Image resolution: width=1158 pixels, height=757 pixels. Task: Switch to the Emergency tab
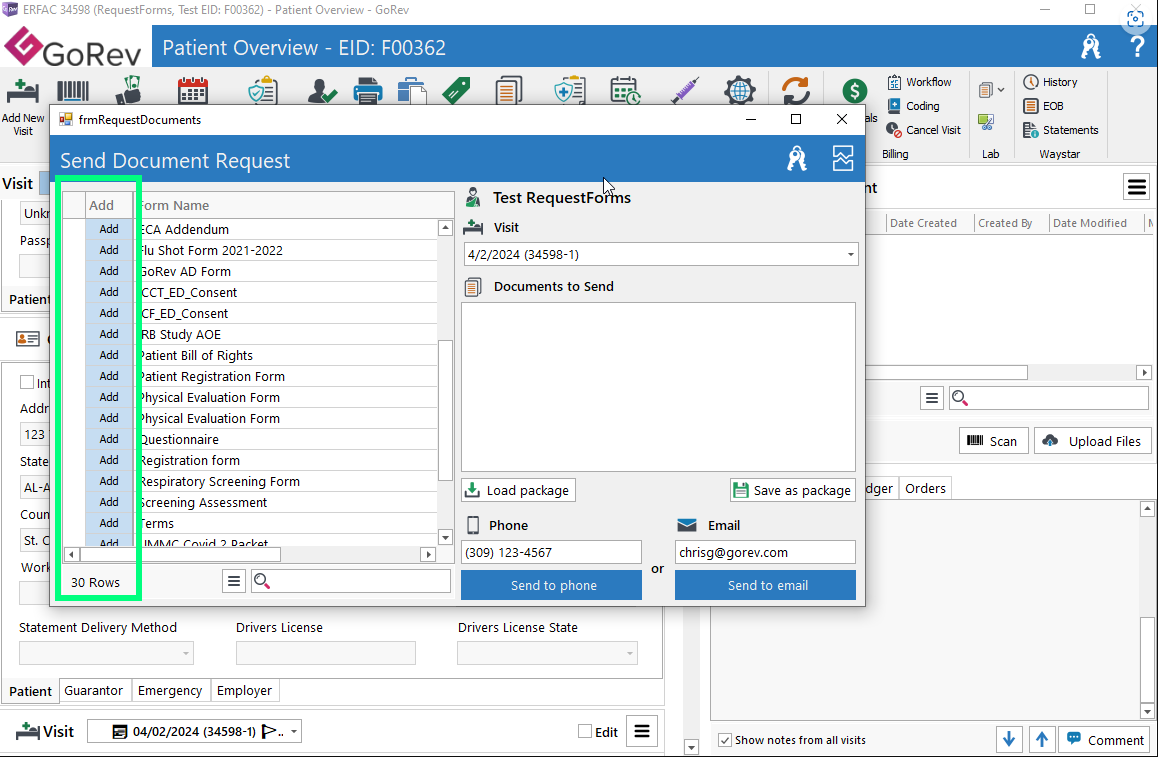coord(170,691)
